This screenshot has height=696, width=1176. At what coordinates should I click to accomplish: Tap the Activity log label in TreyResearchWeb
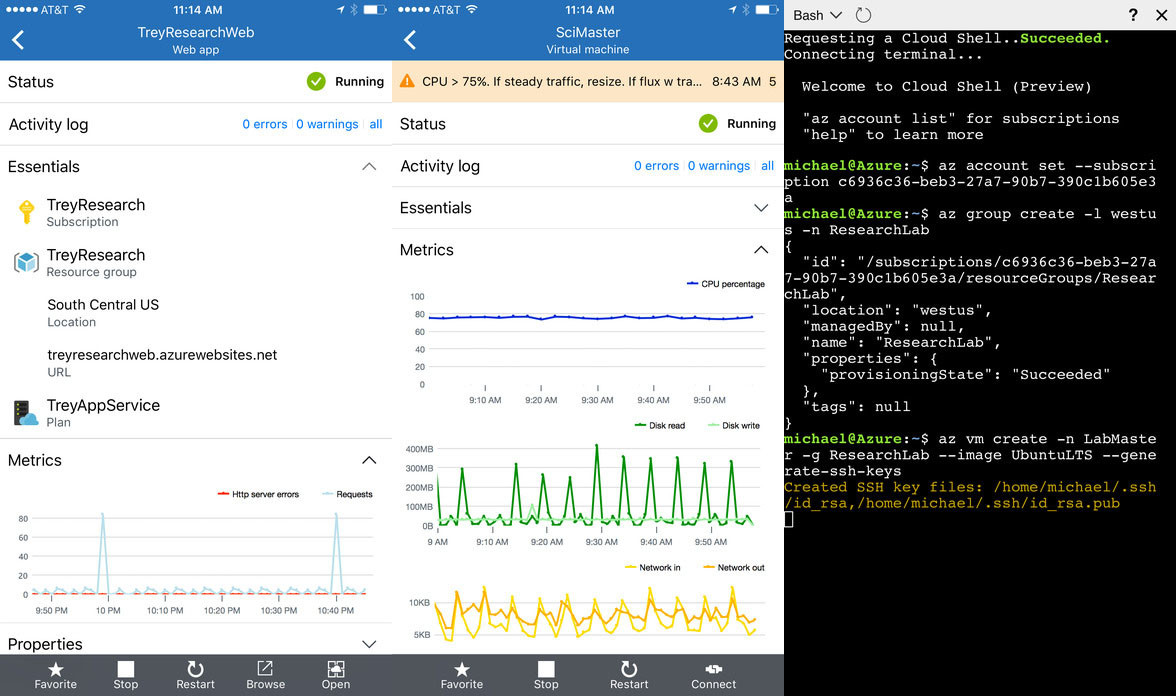pos(48,124)
